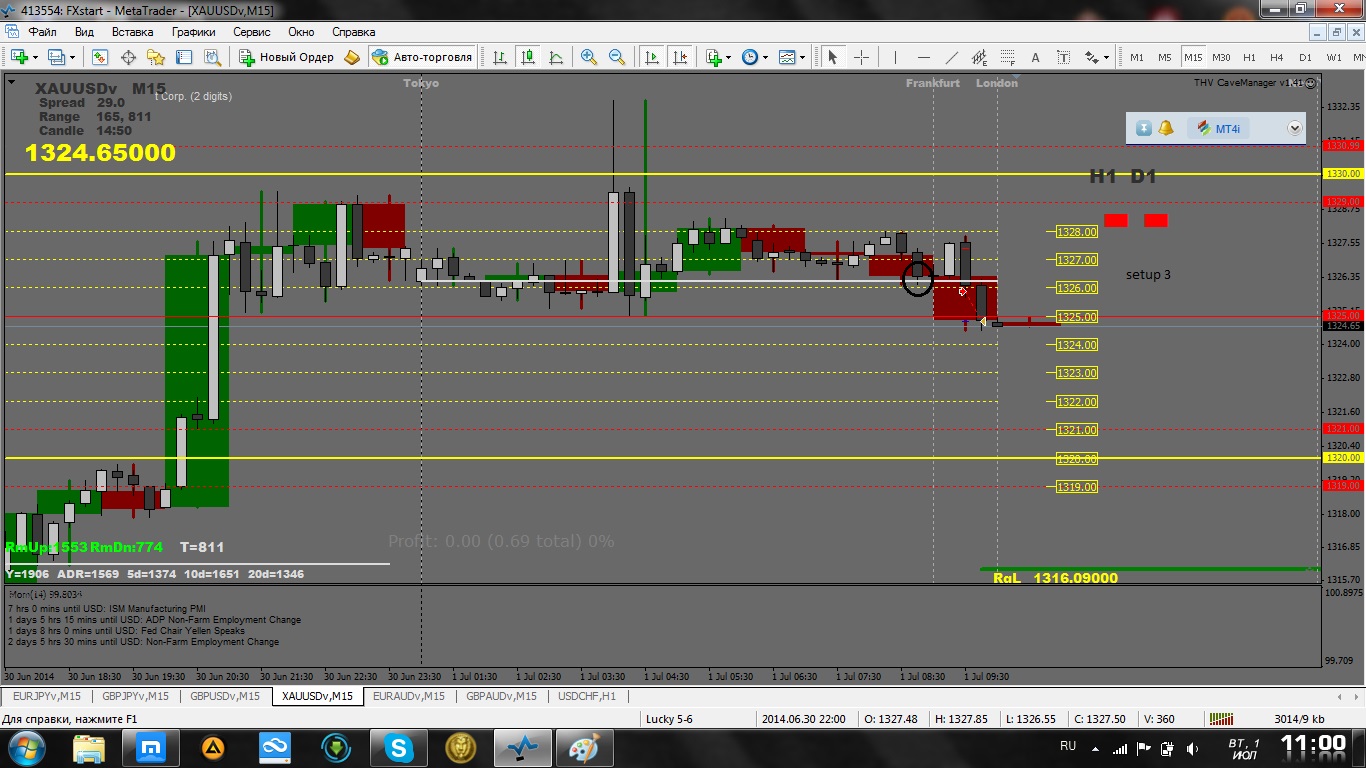This screenshot has height=768, width=1366.
Task: Select horizontal line drawing tool
Action: (x=923, y=57)
